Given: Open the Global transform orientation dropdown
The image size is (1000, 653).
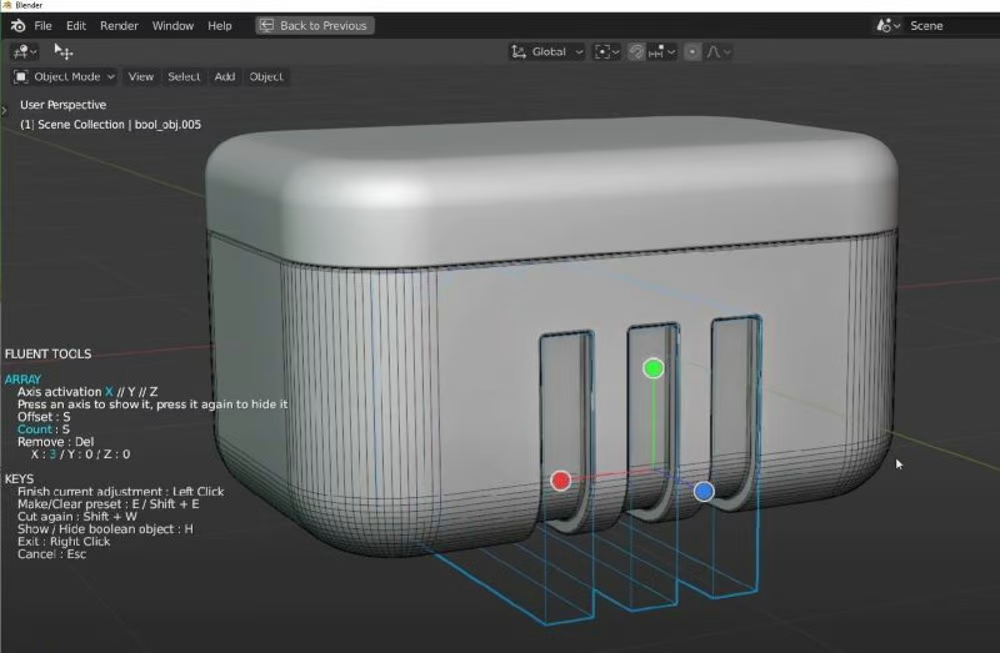Looking at the screenshot, I should pyautogui.click(x=547, y=52).
